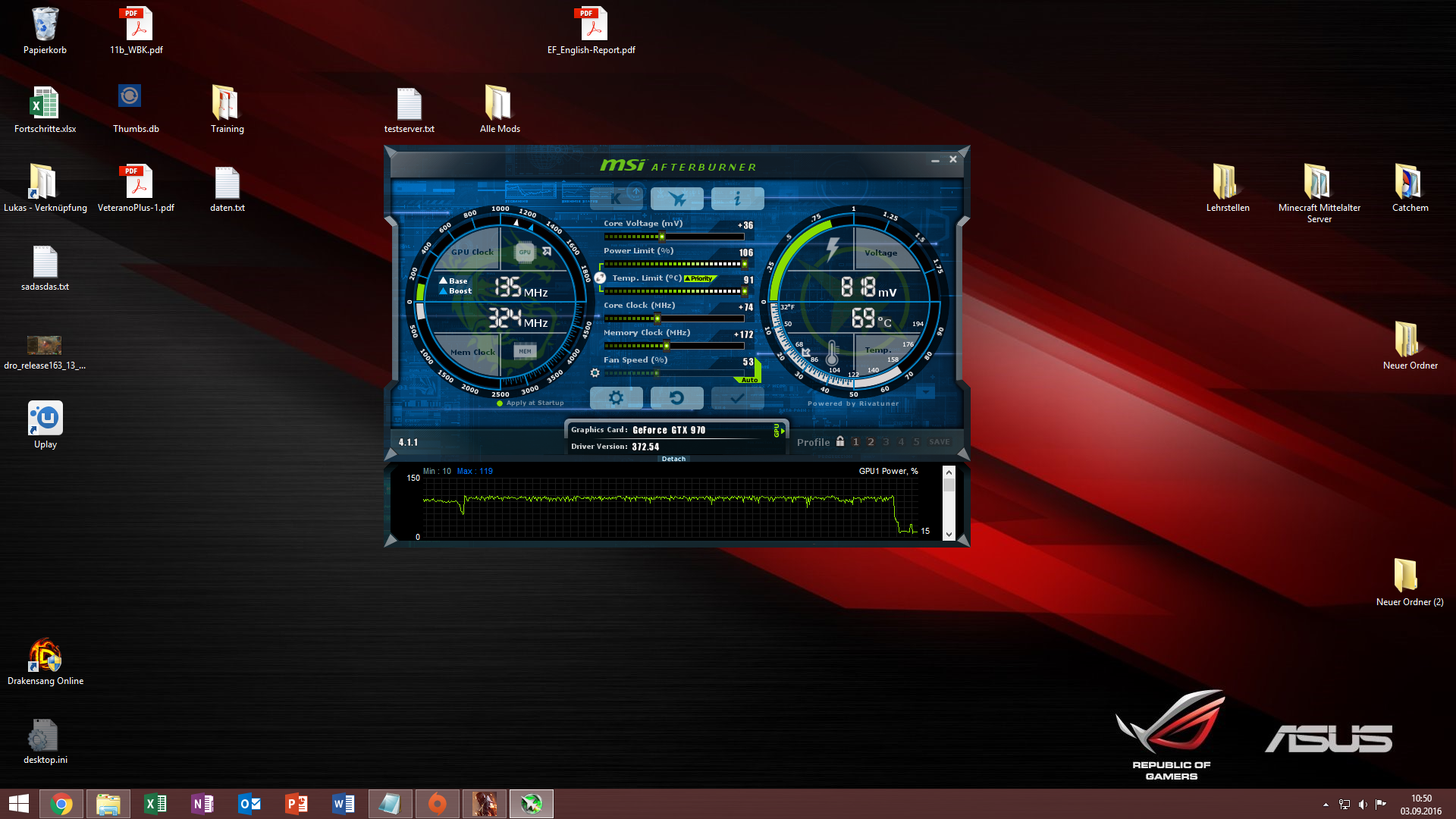
Task: Click the fan speed curve gear icon
Action: tap(595, 373)
